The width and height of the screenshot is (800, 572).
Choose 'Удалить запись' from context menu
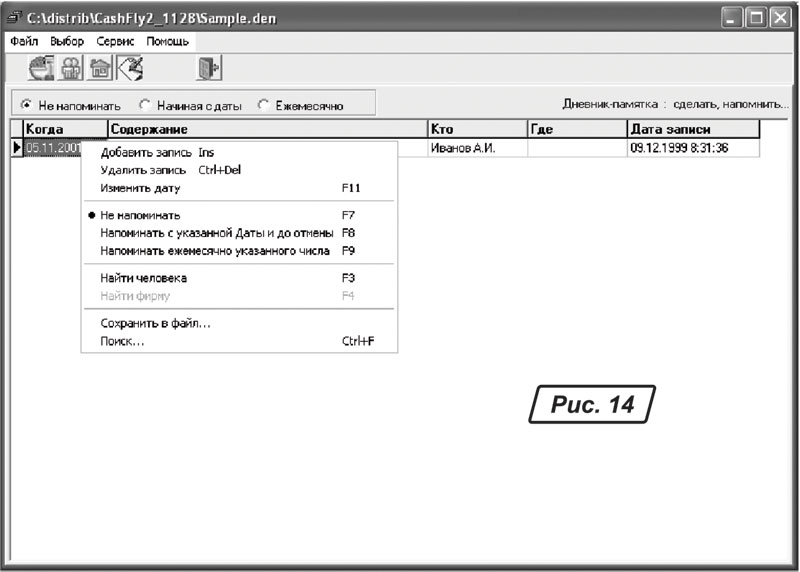point(144,170)
